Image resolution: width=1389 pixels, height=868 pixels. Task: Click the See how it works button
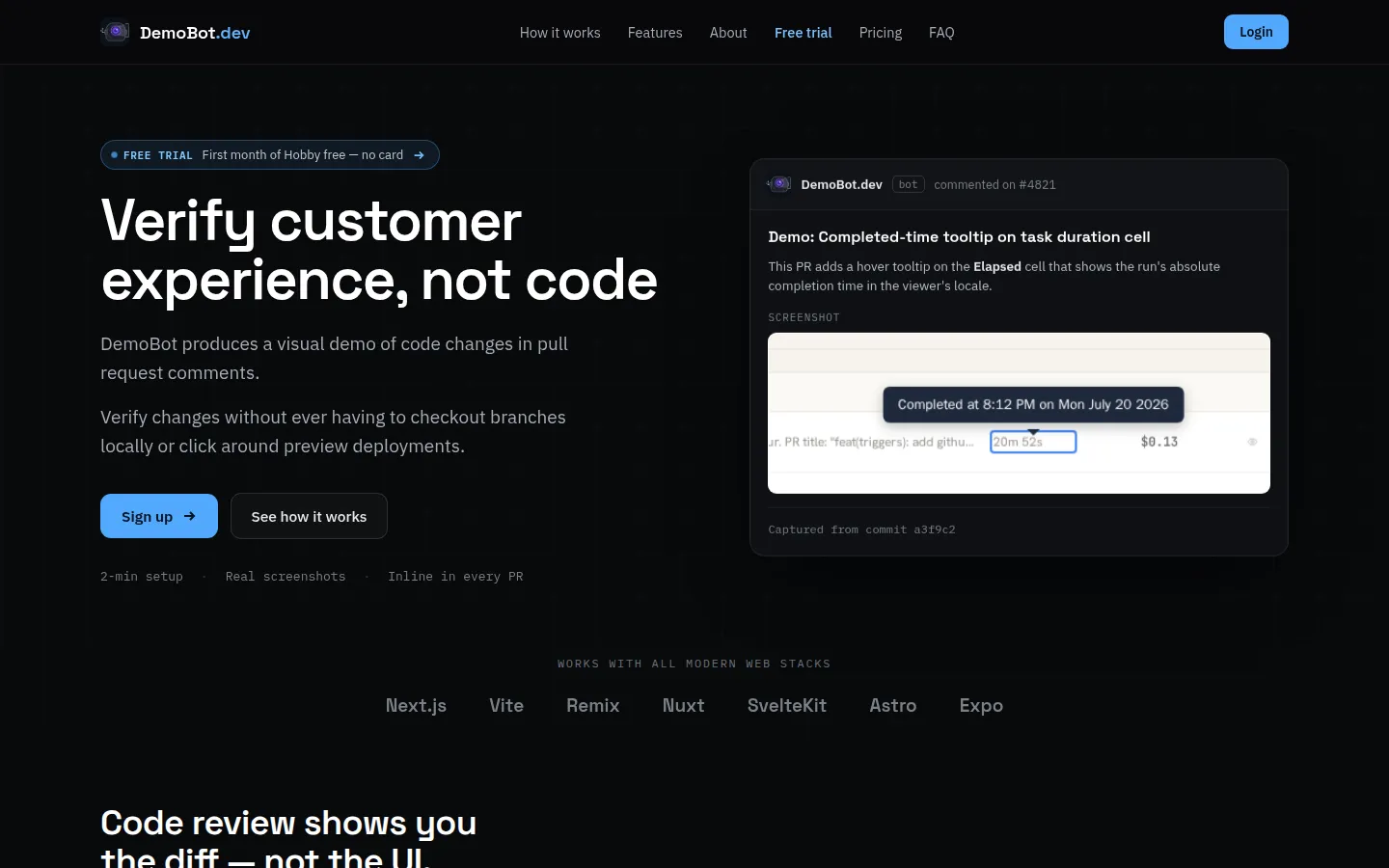click(x=309, y=516)
